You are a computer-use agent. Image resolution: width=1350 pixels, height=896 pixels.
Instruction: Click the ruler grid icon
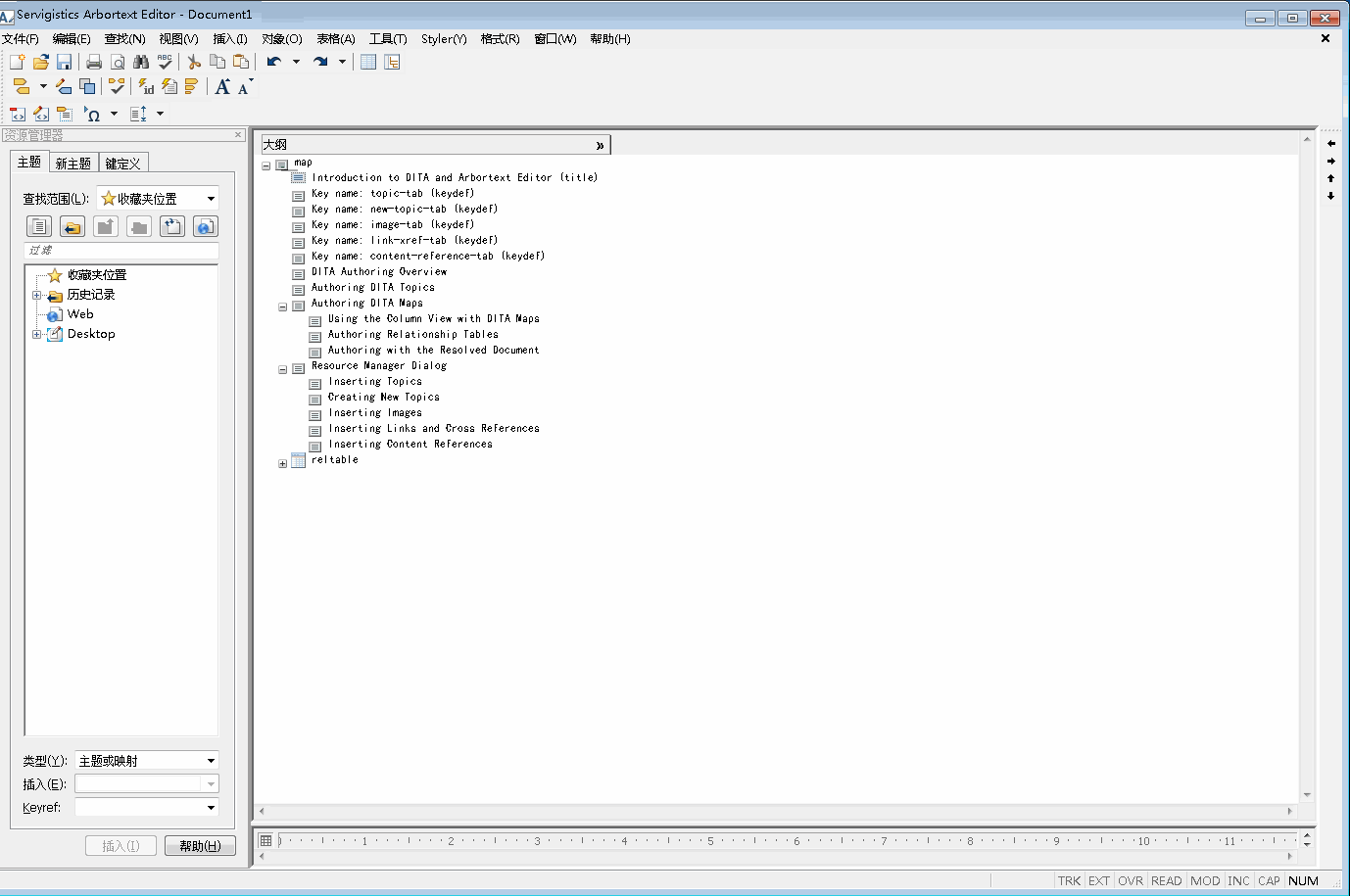tap(265, 840)
